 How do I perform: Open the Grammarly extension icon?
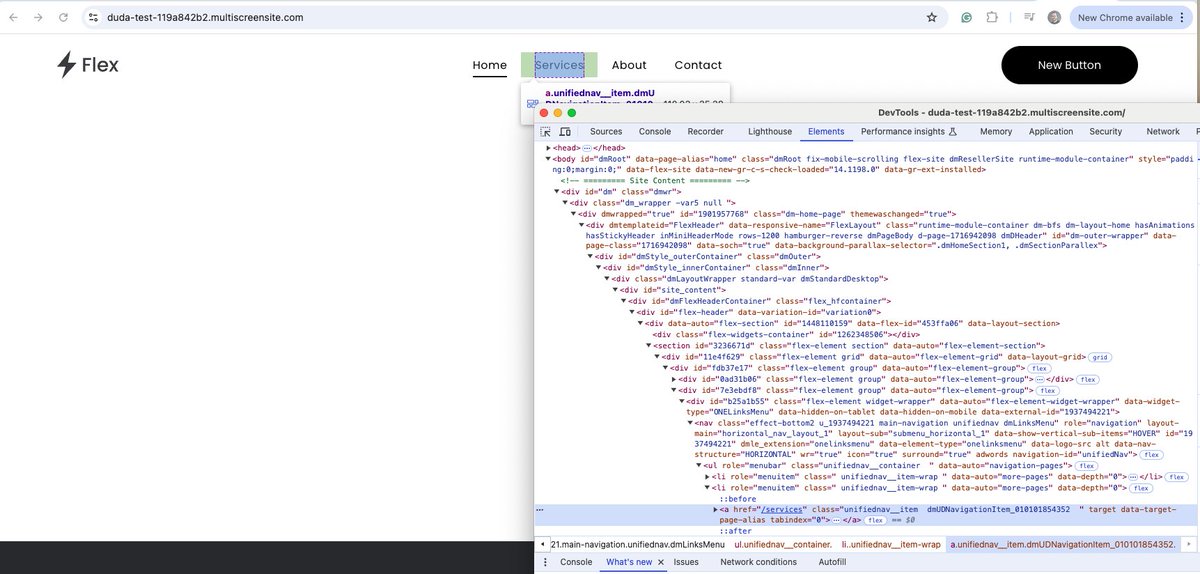pos(967,17)
